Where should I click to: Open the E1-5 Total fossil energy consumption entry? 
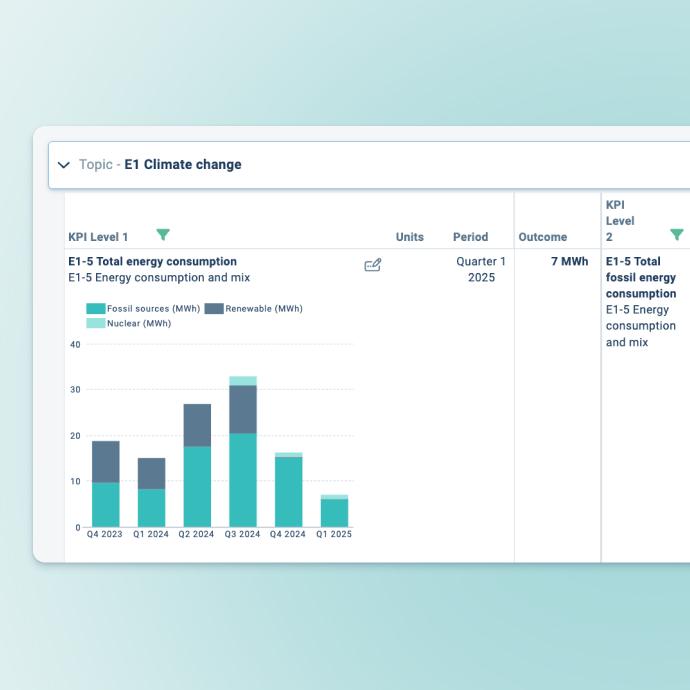pos(640,278)
